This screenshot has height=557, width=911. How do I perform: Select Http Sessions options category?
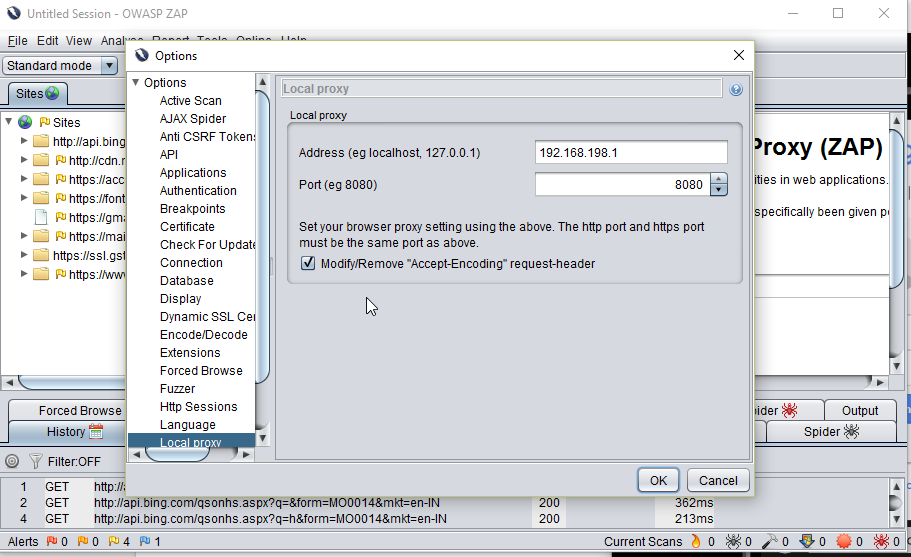(199, 407)
